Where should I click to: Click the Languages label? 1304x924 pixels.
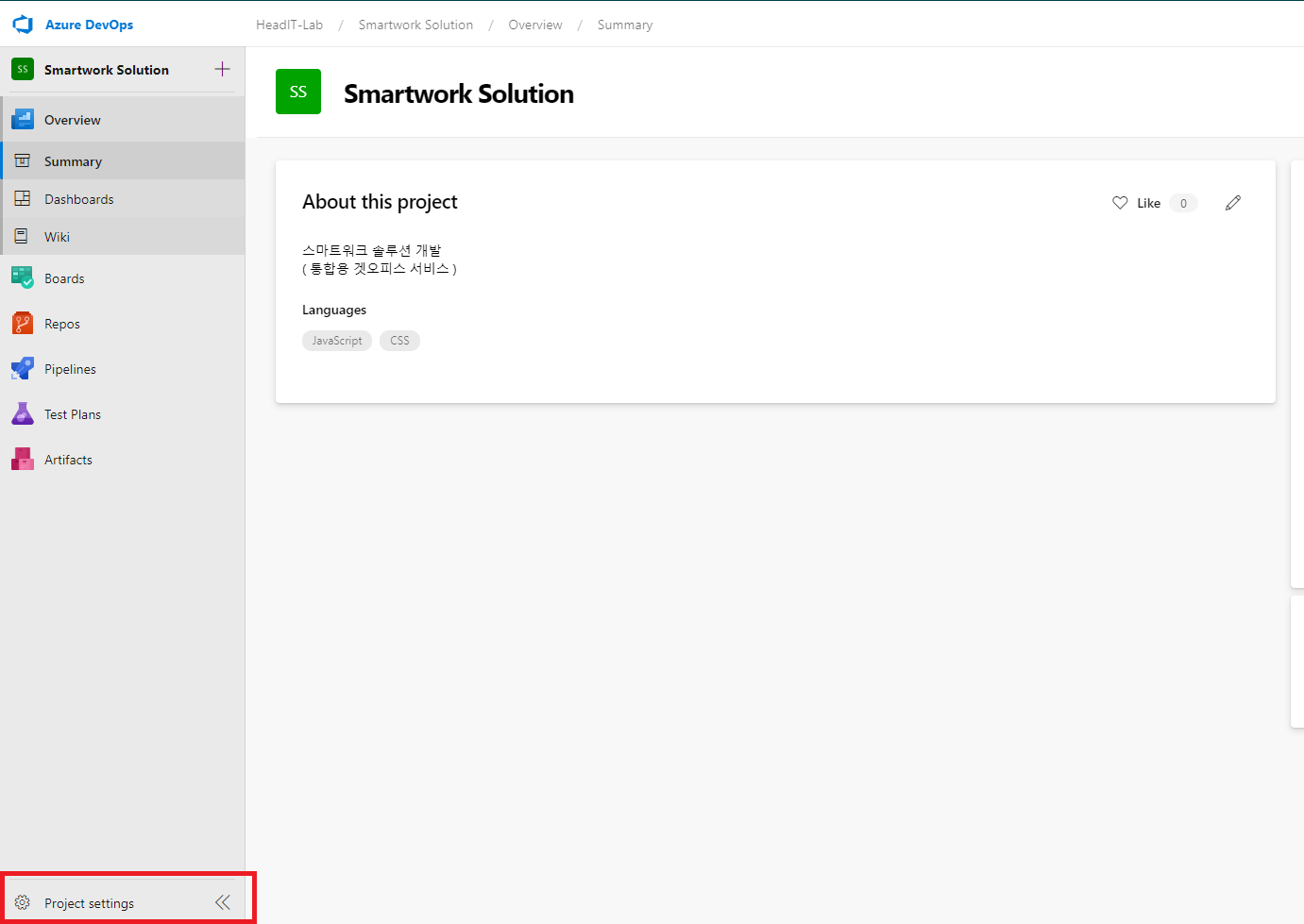coord(334,310)
